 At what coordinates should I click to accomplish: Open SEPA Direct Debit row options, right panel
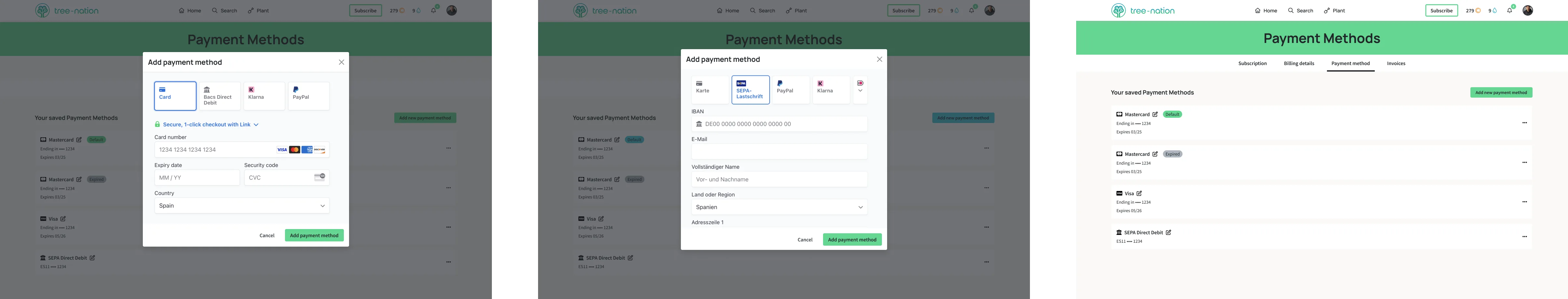tap(1524, 236)
